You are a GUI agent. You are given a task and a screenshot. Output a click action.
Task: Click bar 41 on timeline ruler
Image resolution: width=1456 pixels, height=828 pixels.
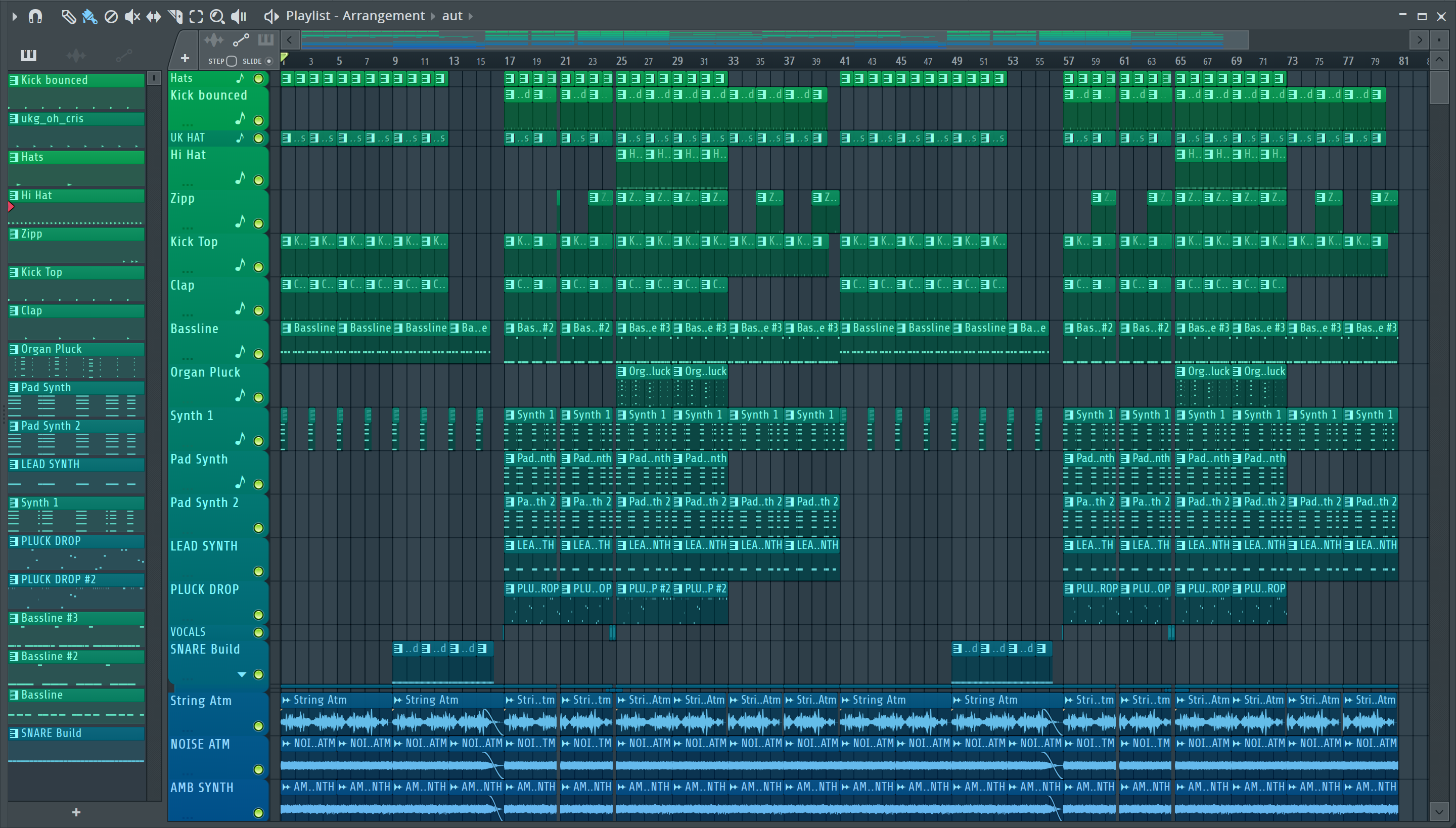[x=845, y=61]
